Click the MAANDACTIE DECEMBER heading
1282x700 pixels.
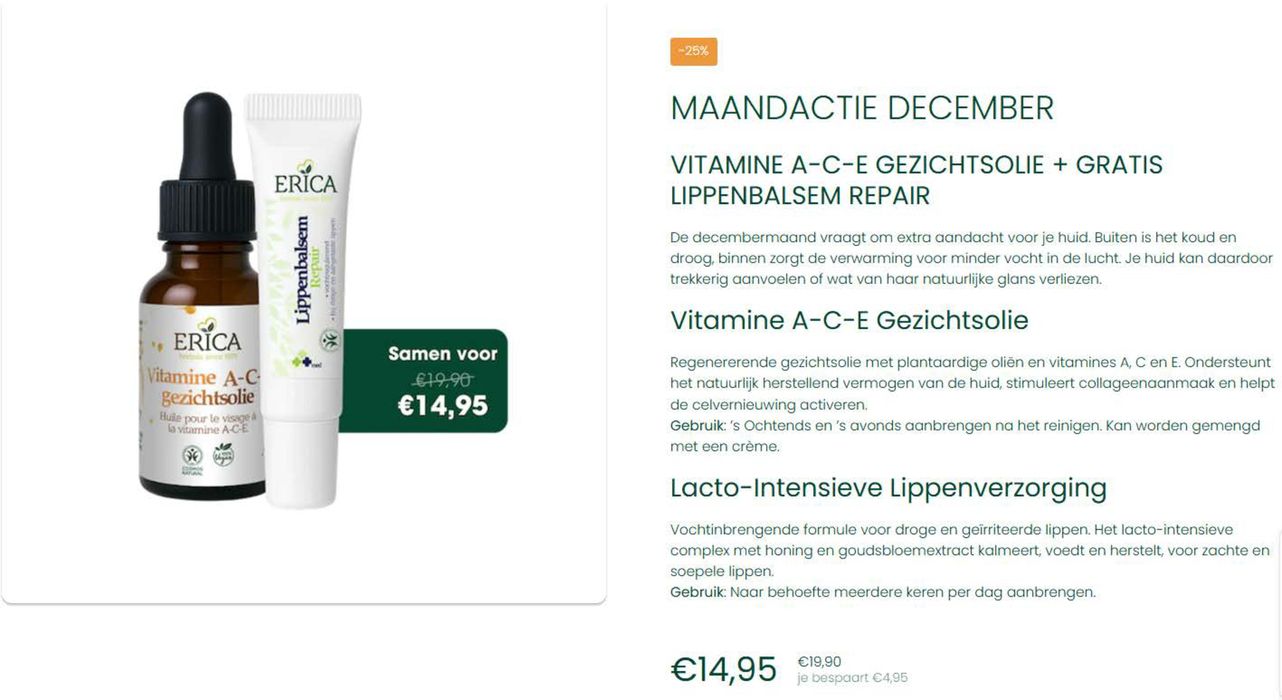tap(862, 108)
